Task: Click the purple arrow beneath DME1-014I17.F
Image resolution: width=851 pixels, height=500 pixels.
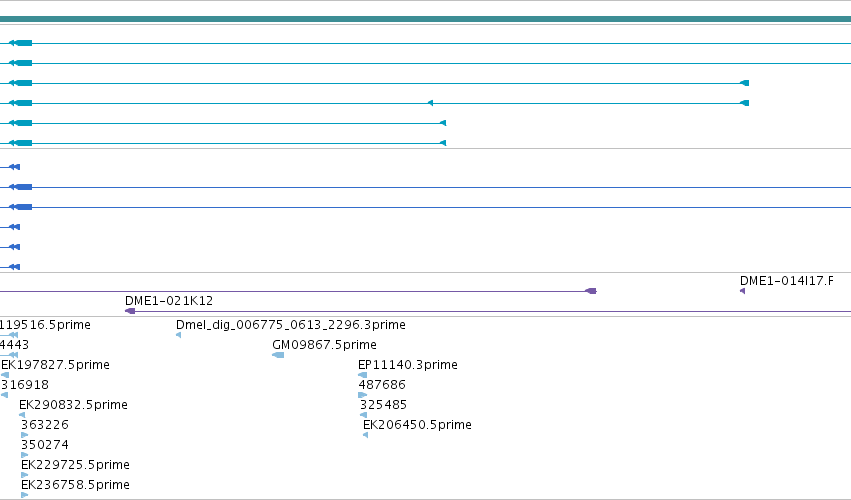Action: click(x=742, y=291)
